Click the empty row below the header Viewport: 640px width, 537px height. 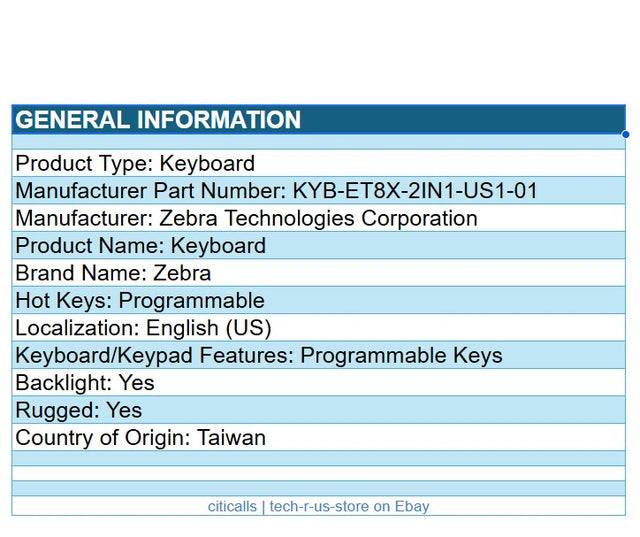[318, 142]
